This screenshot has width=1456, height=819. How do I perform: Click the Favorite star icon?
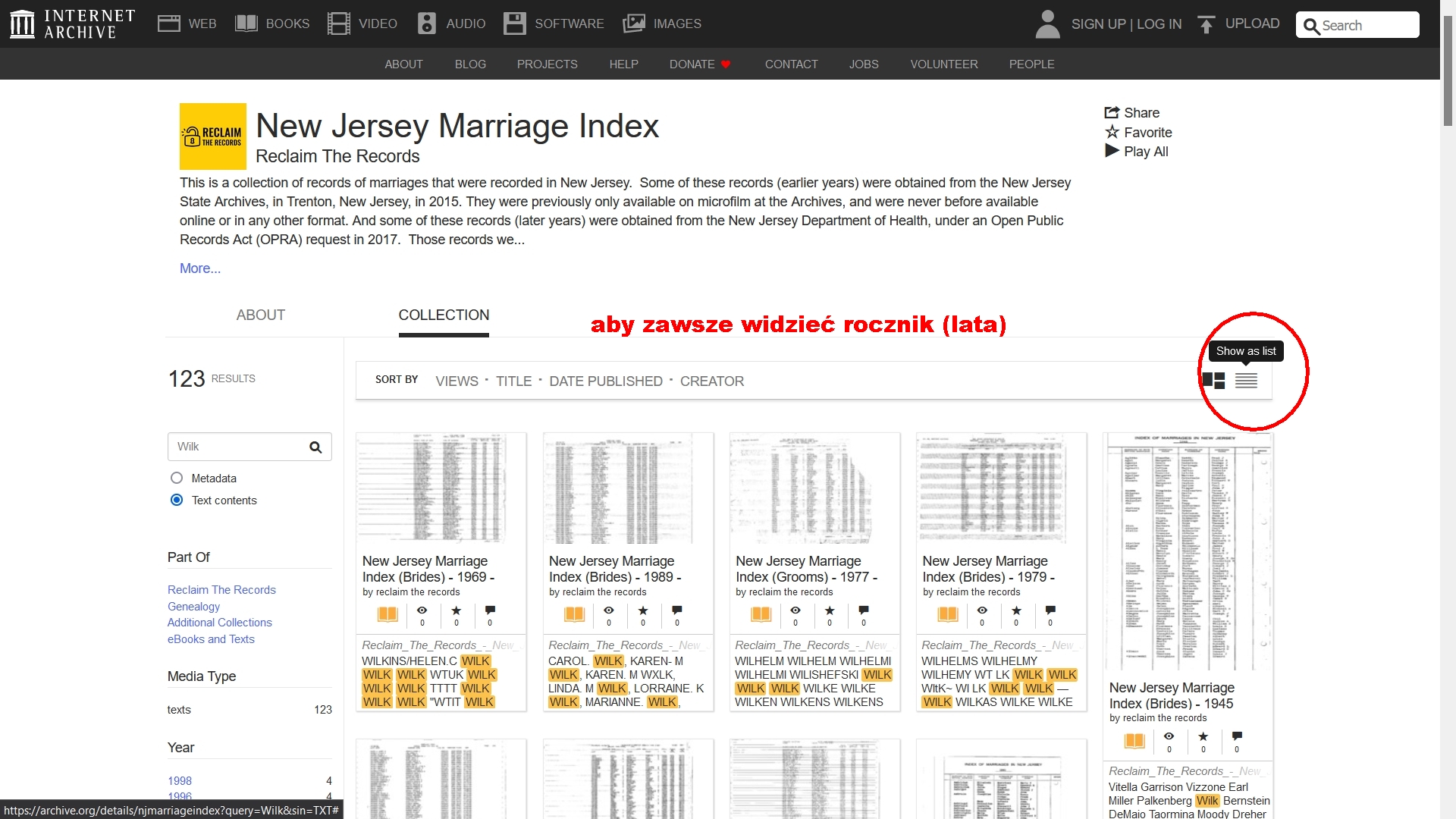coord(1112,132)
